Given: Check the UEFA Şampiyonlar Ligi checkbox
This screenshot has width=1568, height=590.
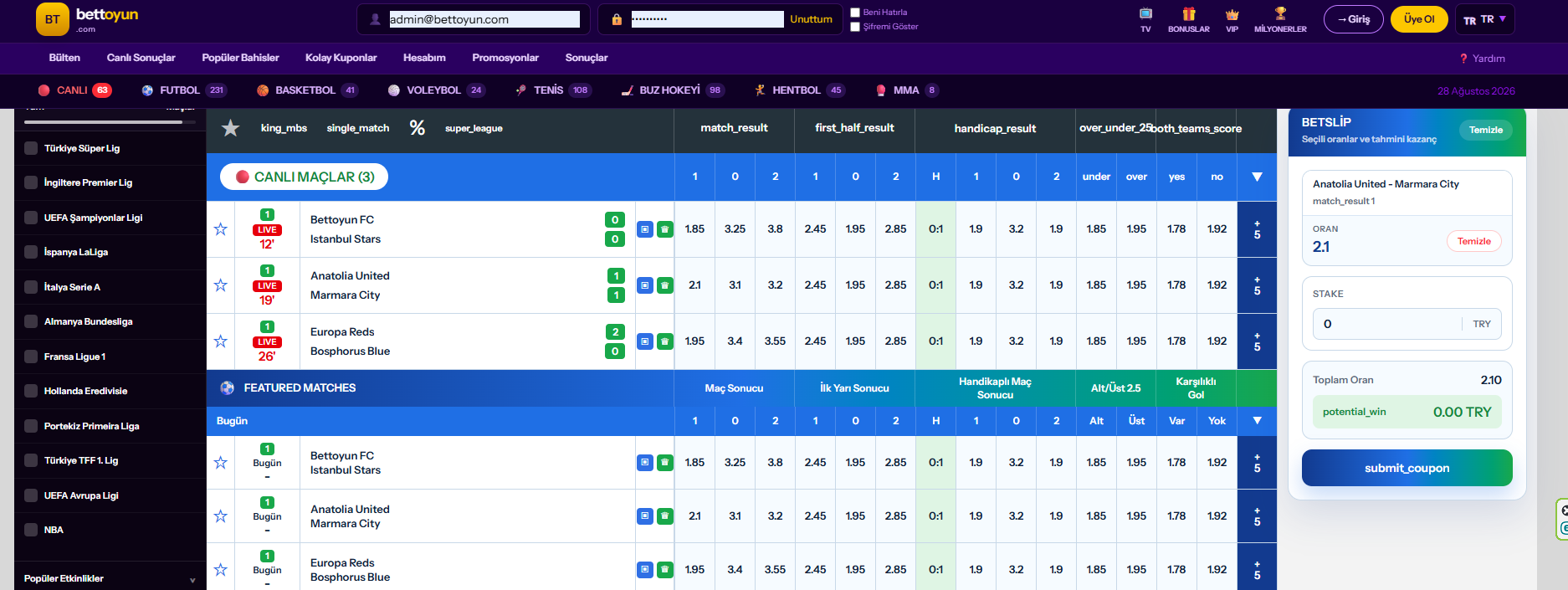Looking at the screenshot, I should 31,218.
